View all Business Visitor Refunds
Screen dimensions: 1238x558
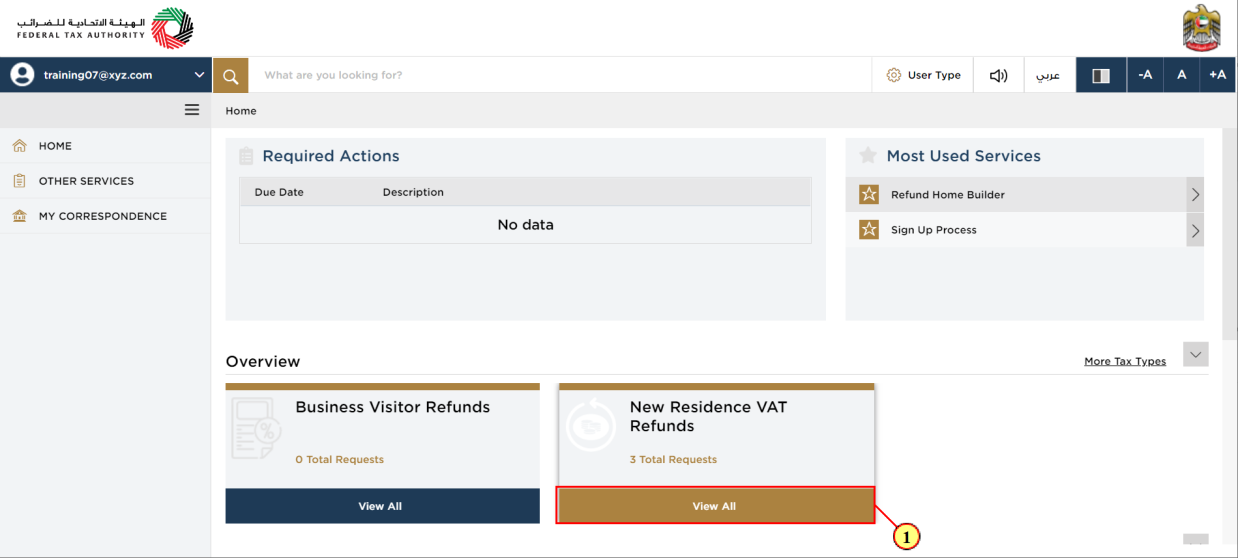(x=380, y=506)
